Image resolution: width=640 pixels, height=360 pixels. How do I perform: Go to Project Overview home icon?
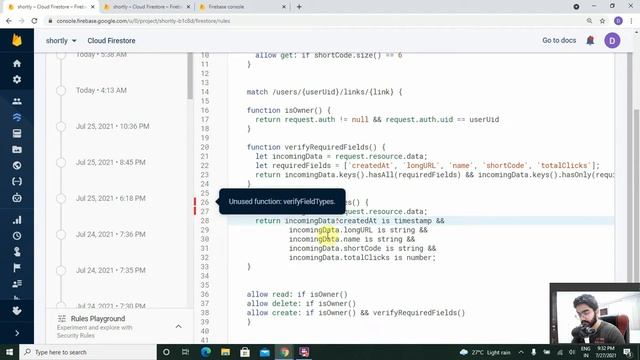17,63
